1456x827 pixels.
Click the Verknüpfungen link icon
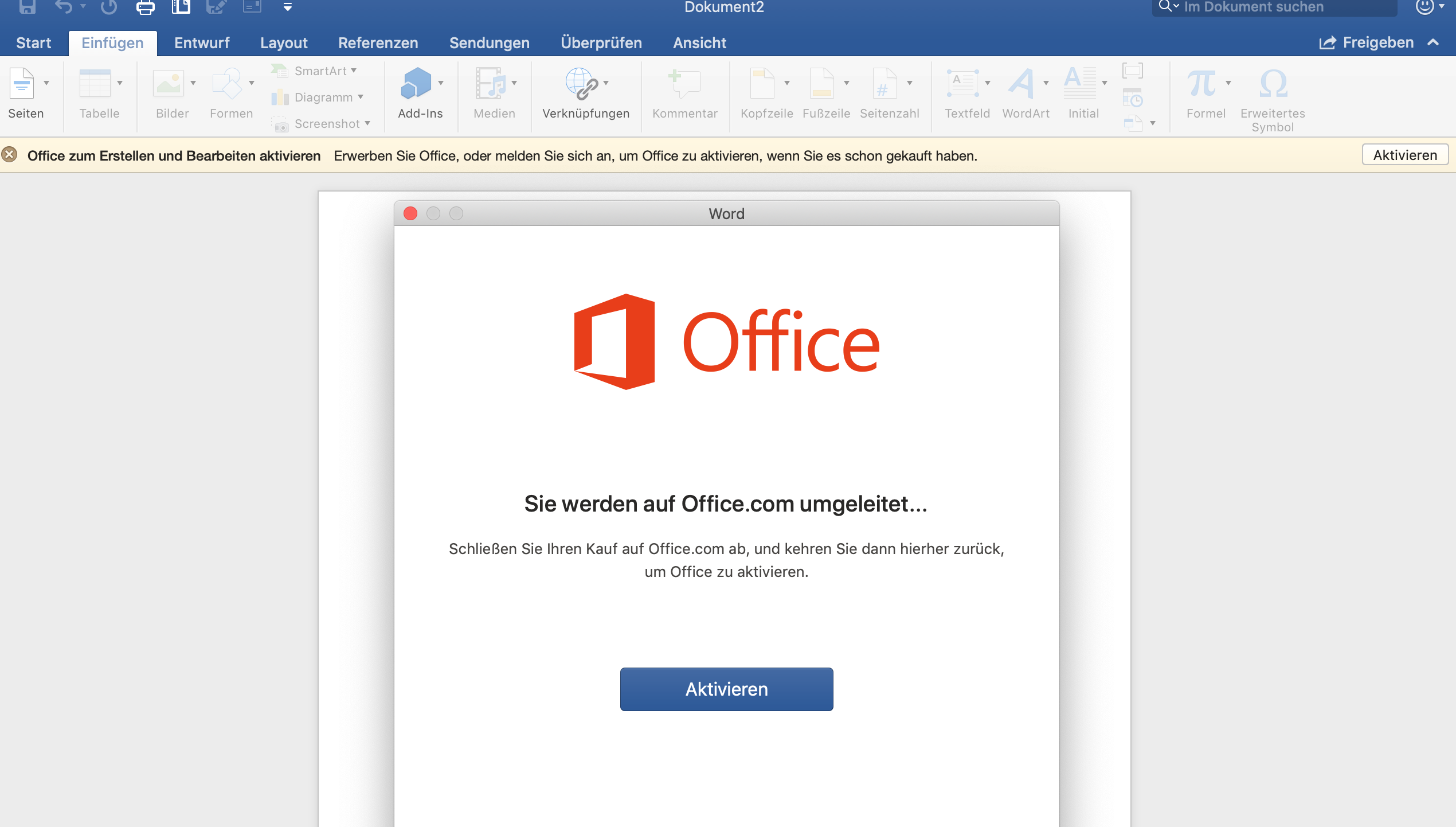(581, 84)
